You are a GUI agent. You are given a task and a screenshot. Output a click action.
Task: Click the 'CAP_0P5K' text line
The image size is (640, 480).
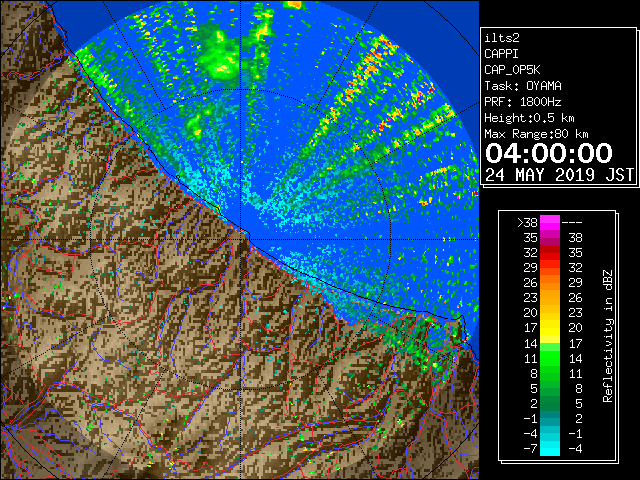pyautogui.click(x=512, y=70)
